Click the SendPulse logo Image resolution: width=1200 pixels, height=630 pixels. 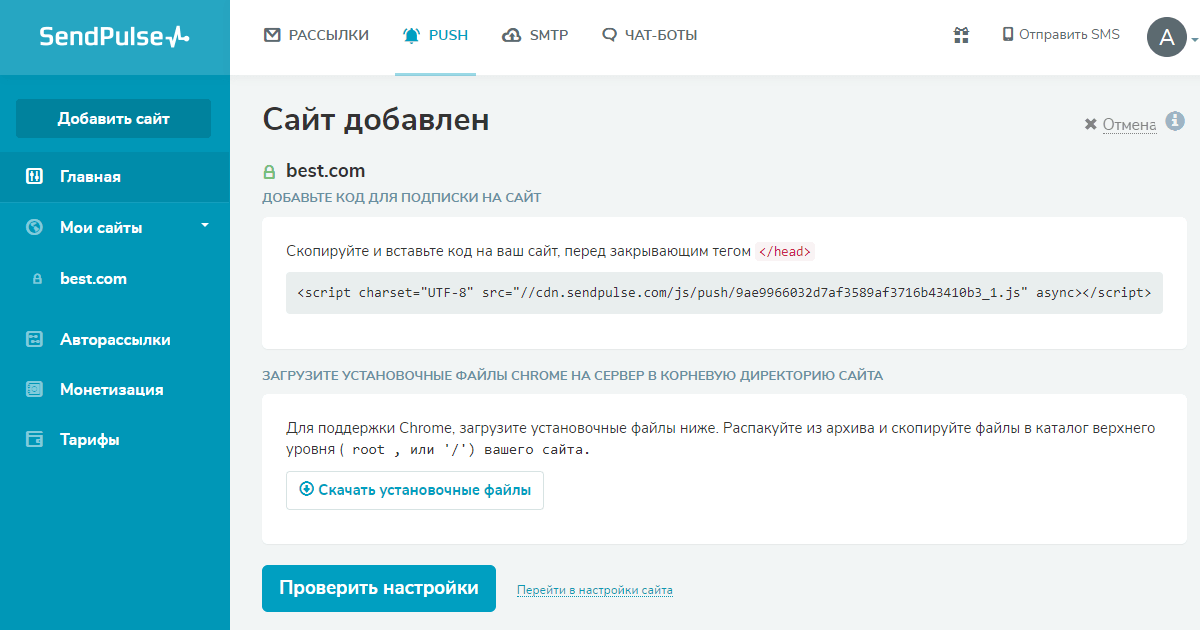coord(114,37)
